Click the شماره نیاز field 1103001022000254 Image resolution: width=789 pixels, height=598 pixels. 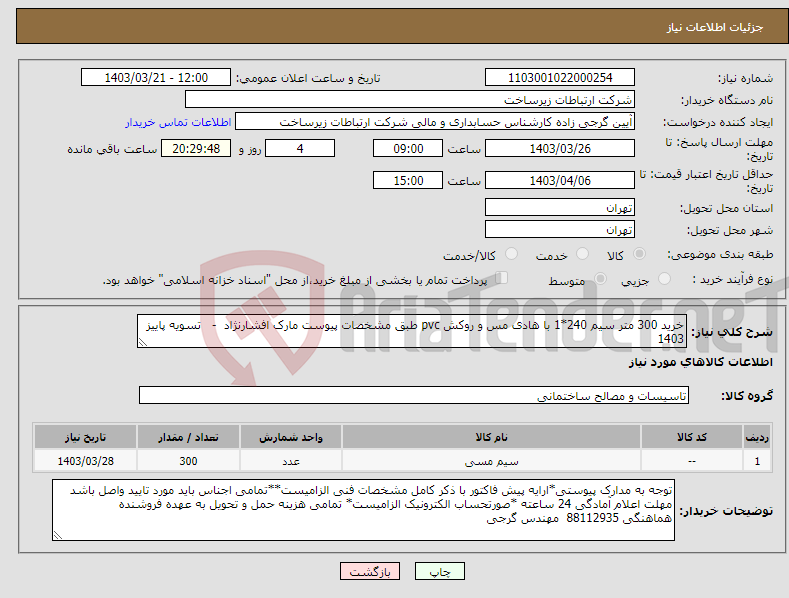tap(560, 78)
